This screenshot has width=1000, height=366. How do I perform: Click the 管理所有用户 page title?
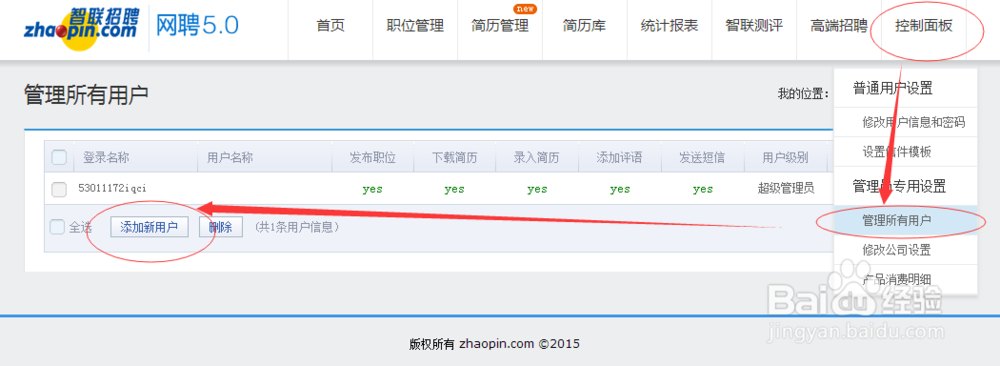pos(86,94)
